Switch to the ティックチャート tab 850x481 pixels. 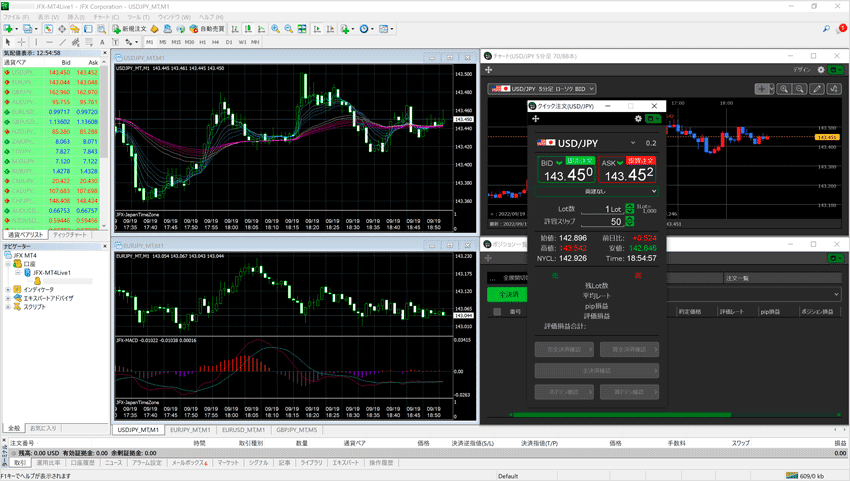(x=69, y=235)
